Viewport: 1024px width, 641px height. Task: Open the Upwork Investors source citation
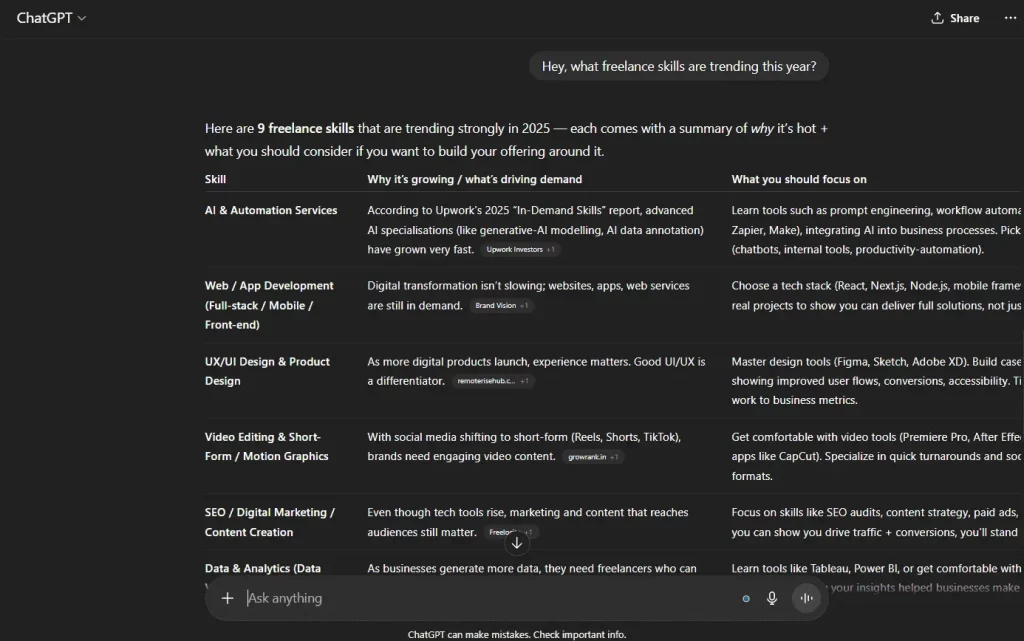(x=519, y=249)
